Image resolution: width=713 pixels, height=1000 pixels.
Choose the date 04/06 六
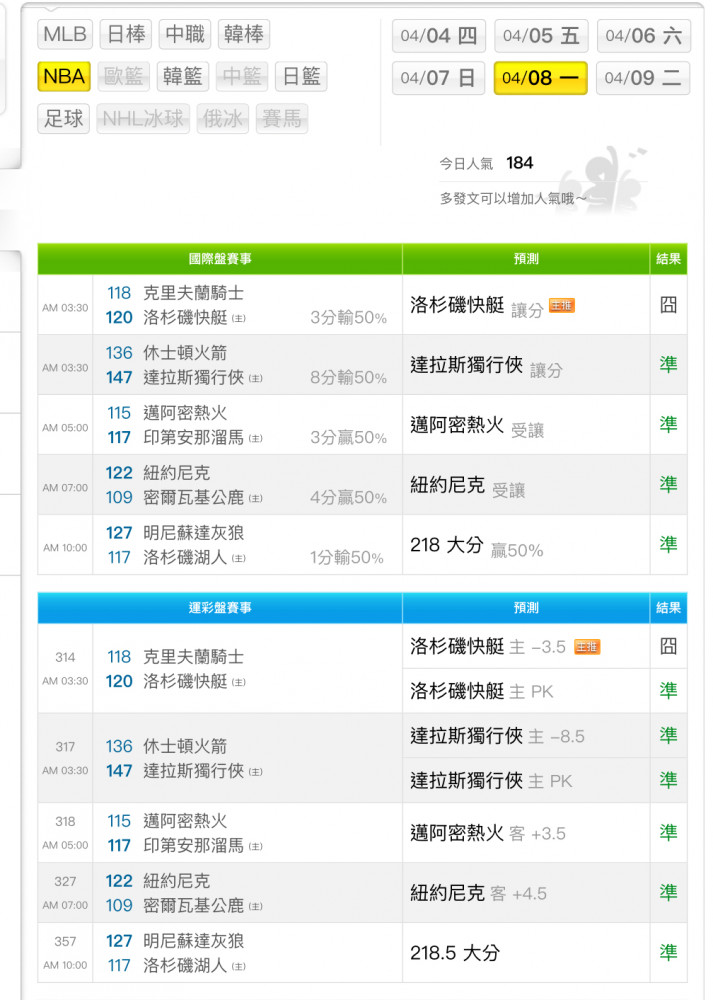643,36
